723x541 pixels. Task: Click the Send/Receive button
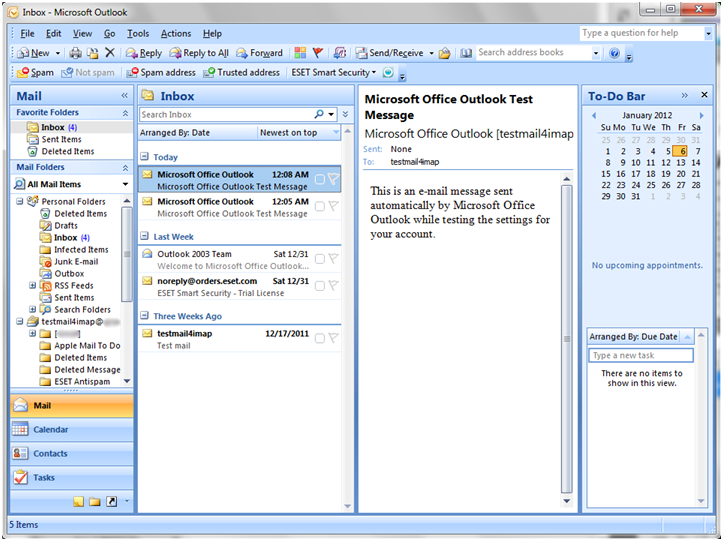pyautogui.click(x=390, y=53)
